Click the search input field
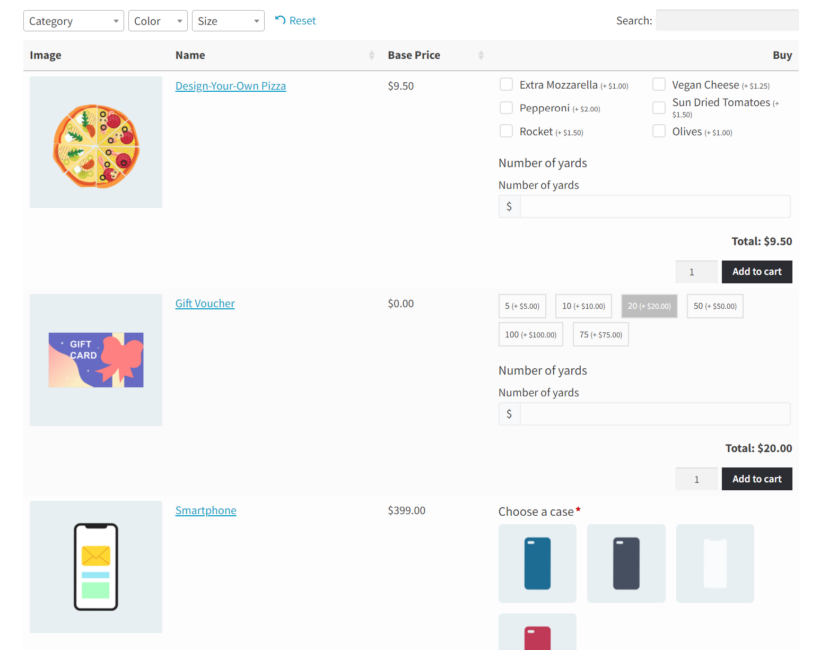The height and width of the screenshot is (650, 820). coord(727,20)
